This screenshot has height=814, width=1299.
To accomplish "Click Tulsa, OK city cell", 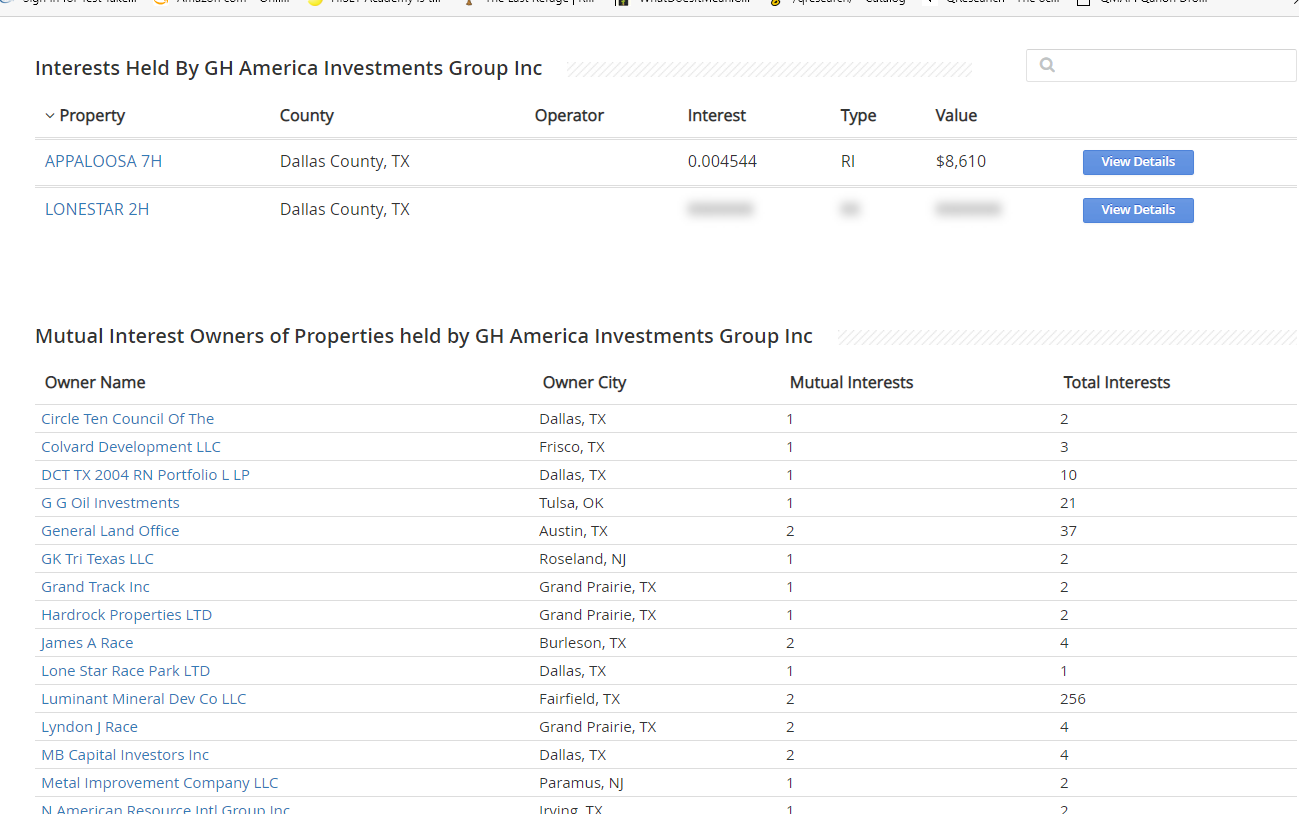I will point(571,502).
